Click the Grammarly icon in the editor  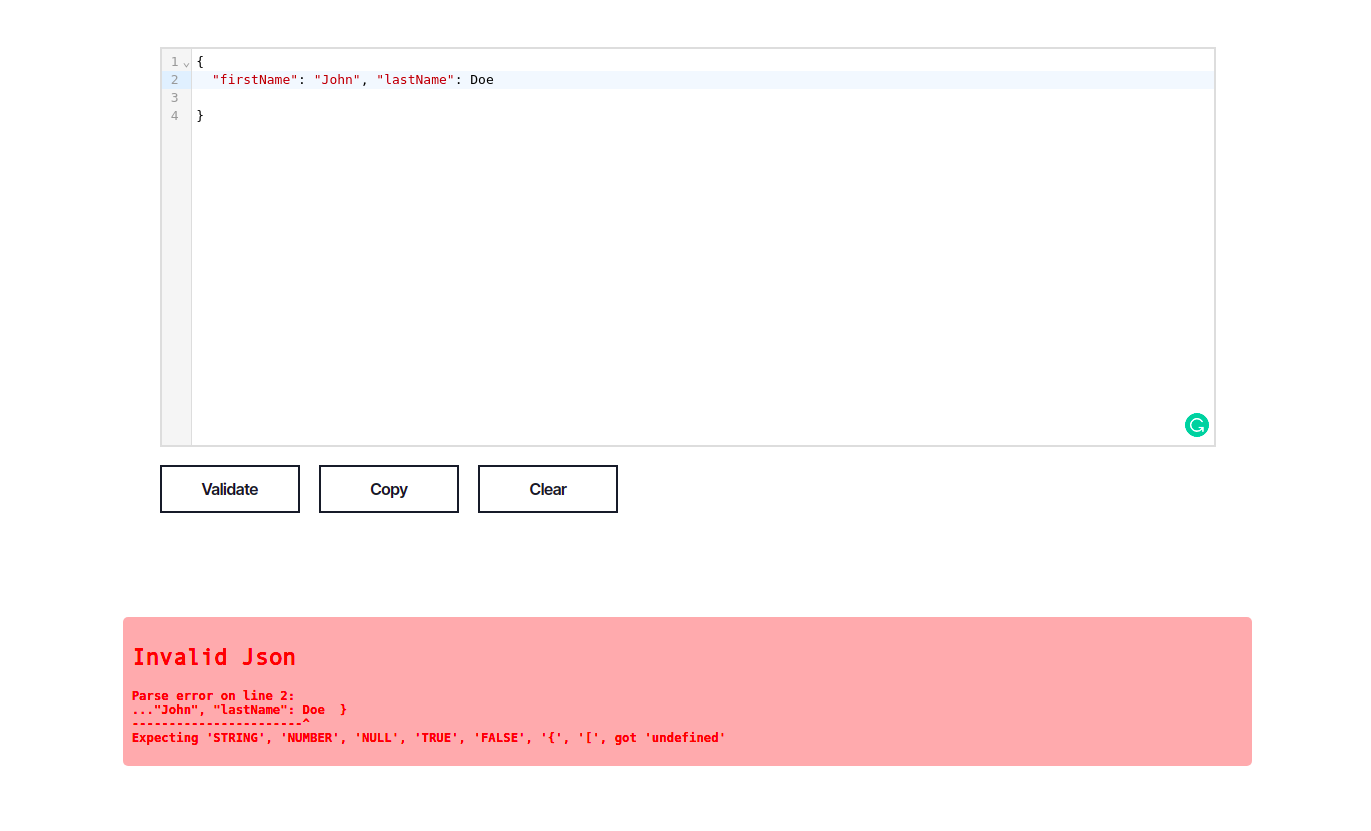[1197, 425]
